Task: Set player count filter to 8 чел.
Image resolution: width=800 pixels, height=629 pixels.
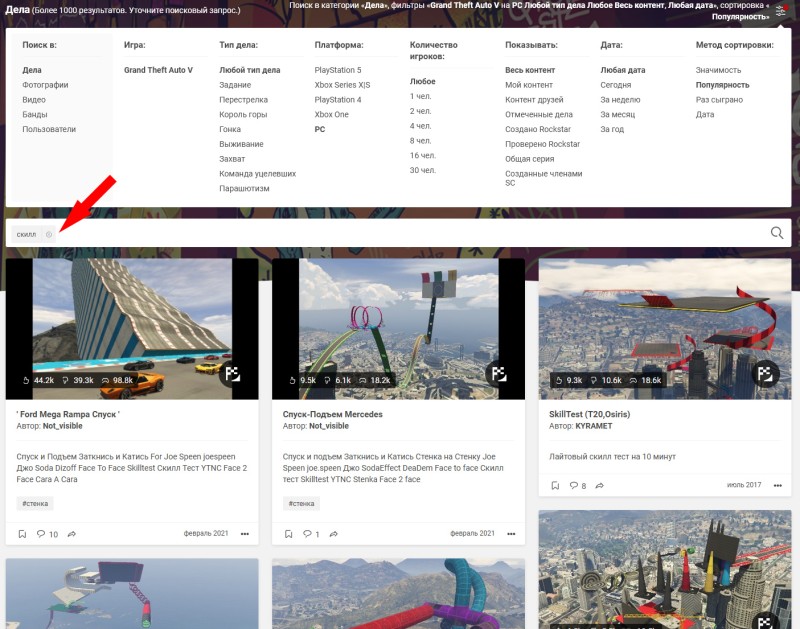Action: pyautogui.click(x=420, y=140)
